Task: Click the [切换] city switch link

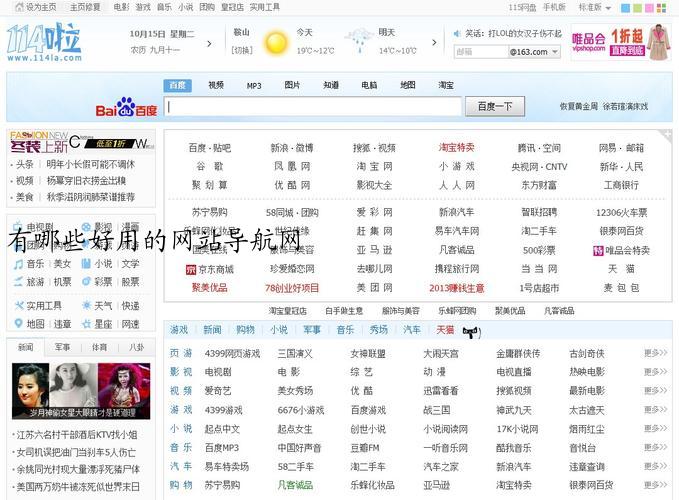Action: pos(242,51)
